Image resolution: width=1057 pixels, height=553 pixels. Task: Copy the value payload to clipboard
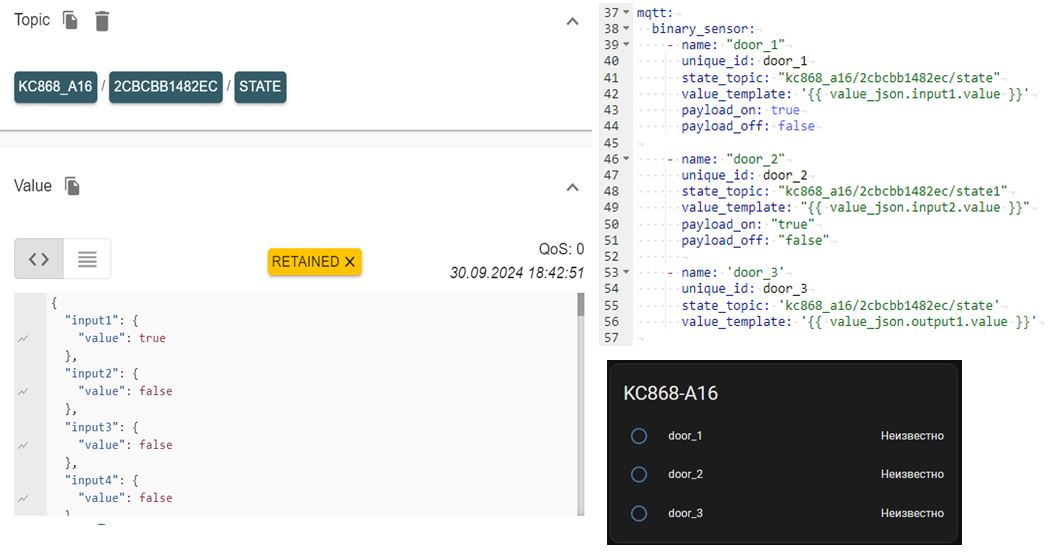(x=72, y=186)
